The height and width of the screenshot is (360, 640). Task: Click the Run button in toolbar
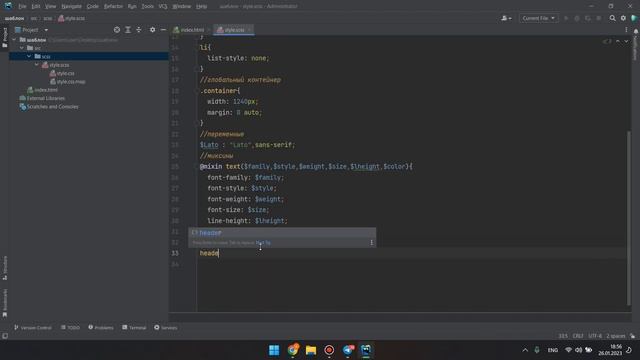pos(566,18)
